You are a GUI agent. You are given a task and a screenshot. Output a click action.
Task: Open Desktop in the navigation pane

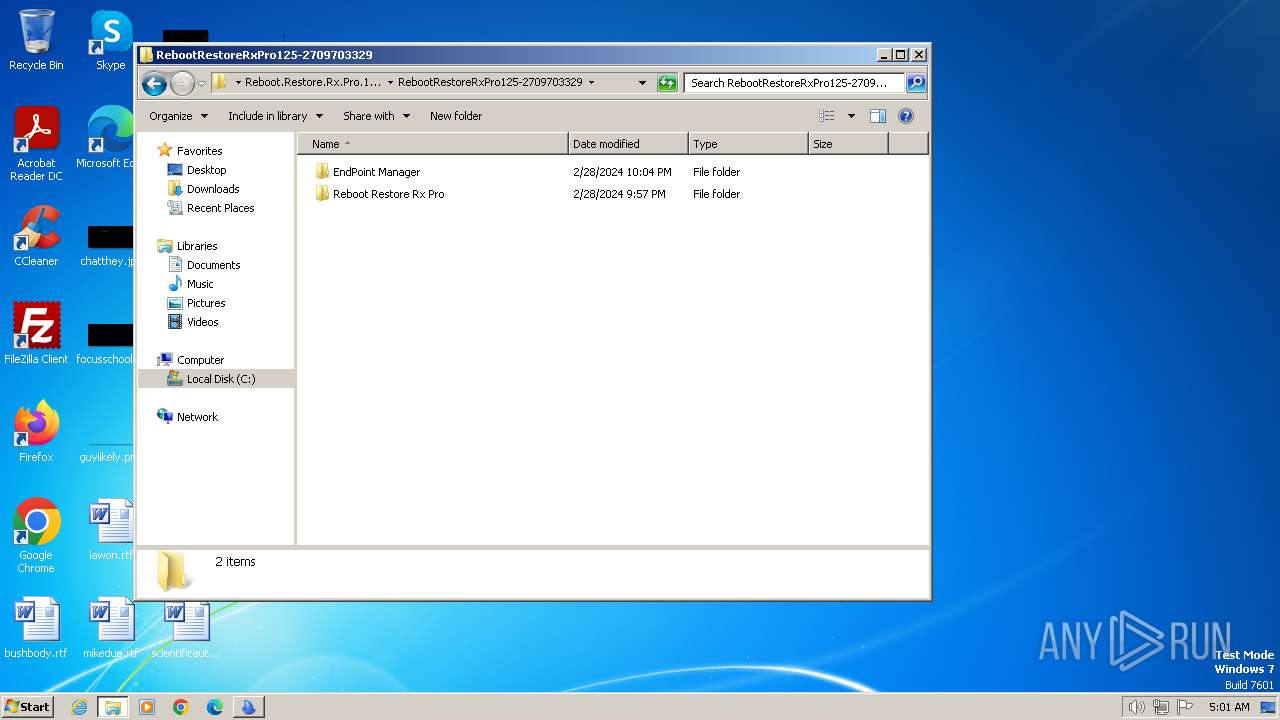pos(206,170)
